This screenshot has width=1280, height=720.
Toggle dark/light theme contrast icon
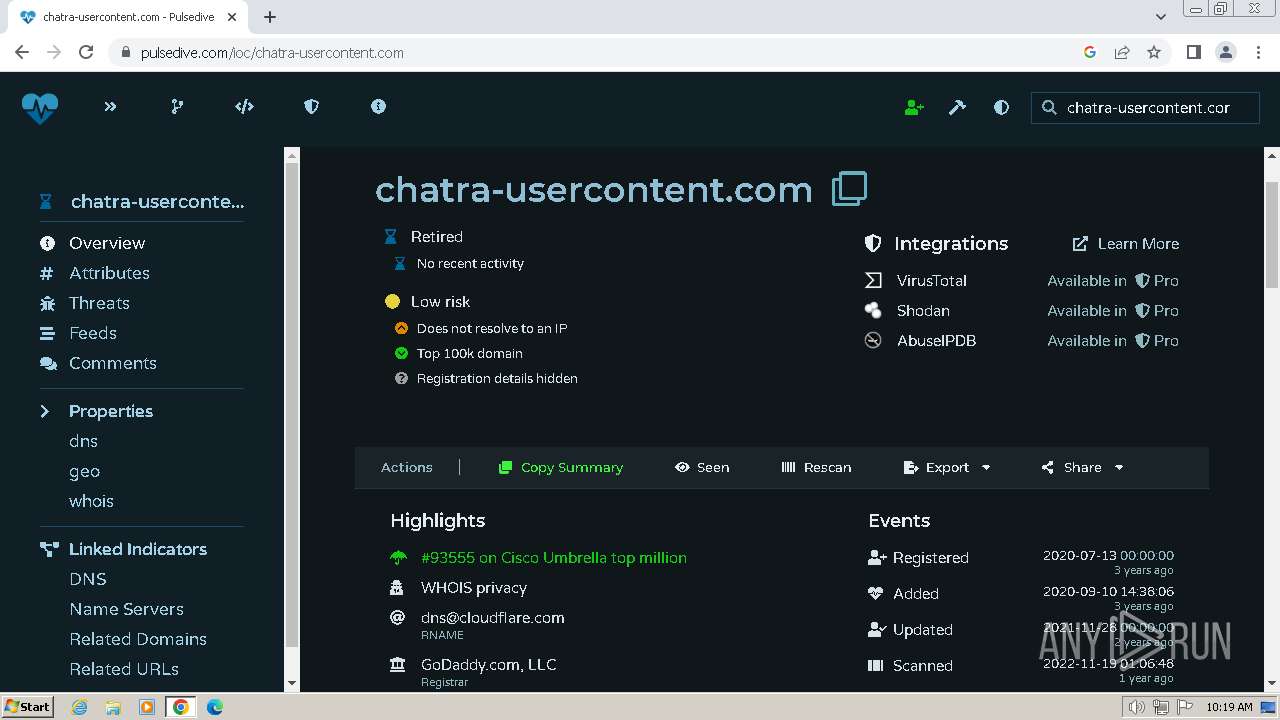(x=1001, y=108)
